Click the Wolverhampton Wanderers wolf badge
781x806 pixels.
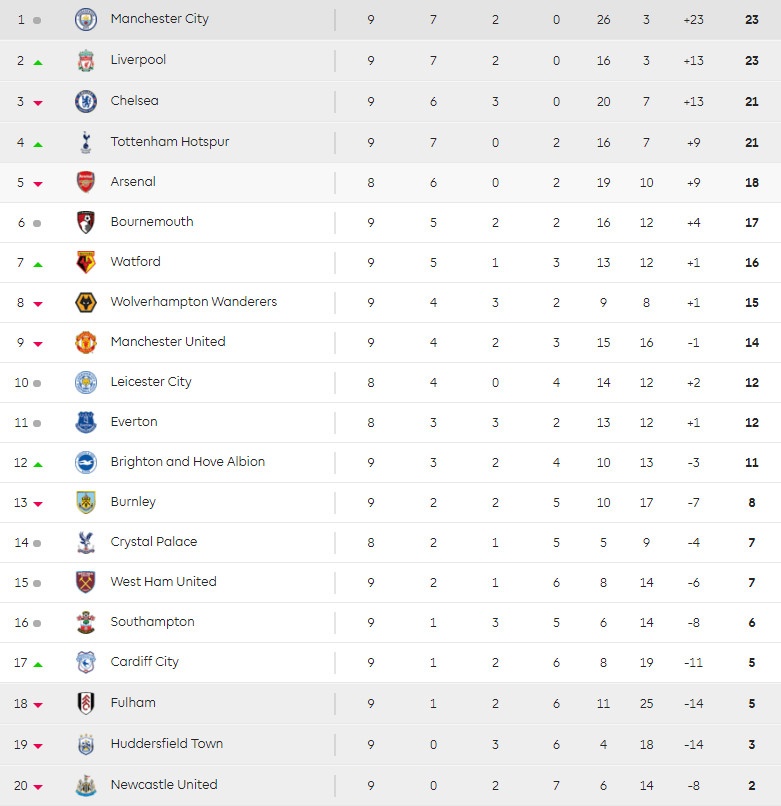click(x=86, y=302)
